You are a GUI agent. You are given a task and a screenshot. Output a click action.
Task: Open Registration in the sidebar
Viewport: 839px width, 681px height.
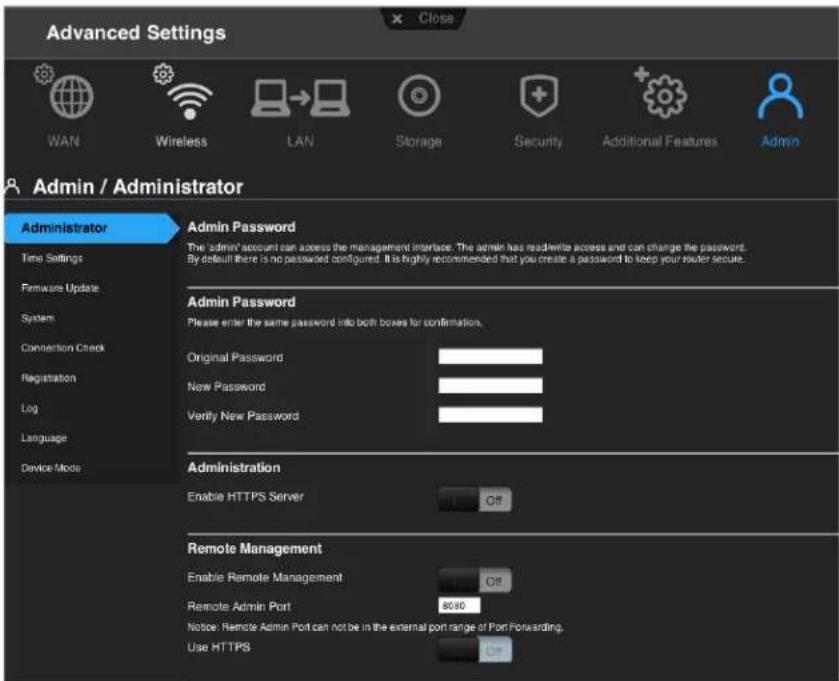pyautogui.click(x=48, y=378)
